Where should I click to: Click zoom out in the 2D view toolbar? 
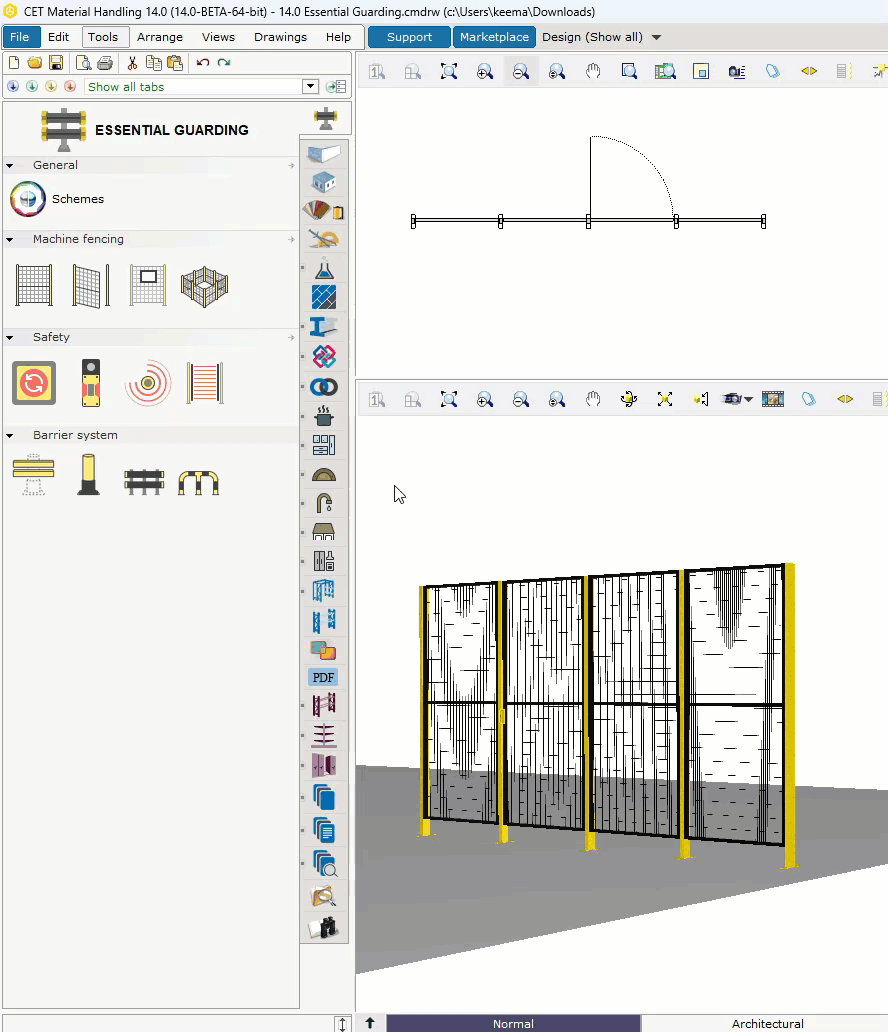(x=521, y=72)
